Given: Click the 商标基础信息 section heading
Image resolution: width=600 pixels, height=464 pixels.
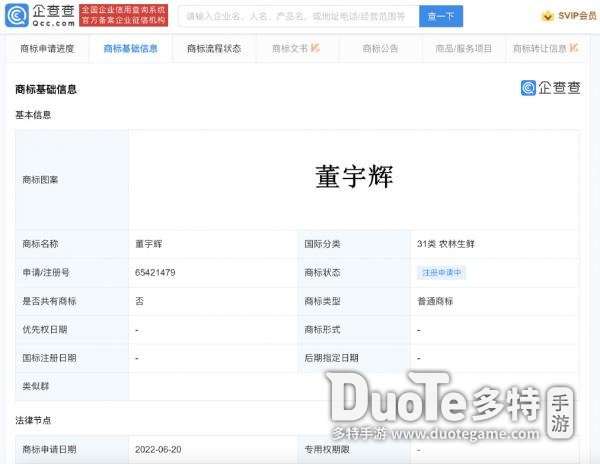Looking at the screenshot, I should tap(46, 90).
